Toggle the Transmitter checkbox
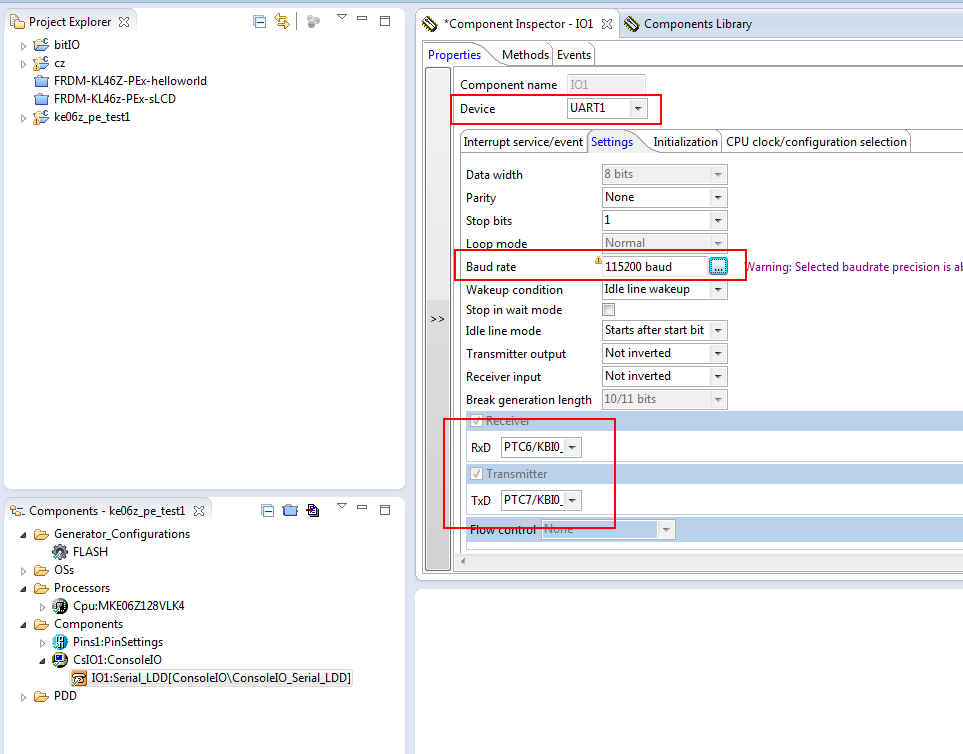This screenshot has width=963, height=754. [x=477, y=473]
